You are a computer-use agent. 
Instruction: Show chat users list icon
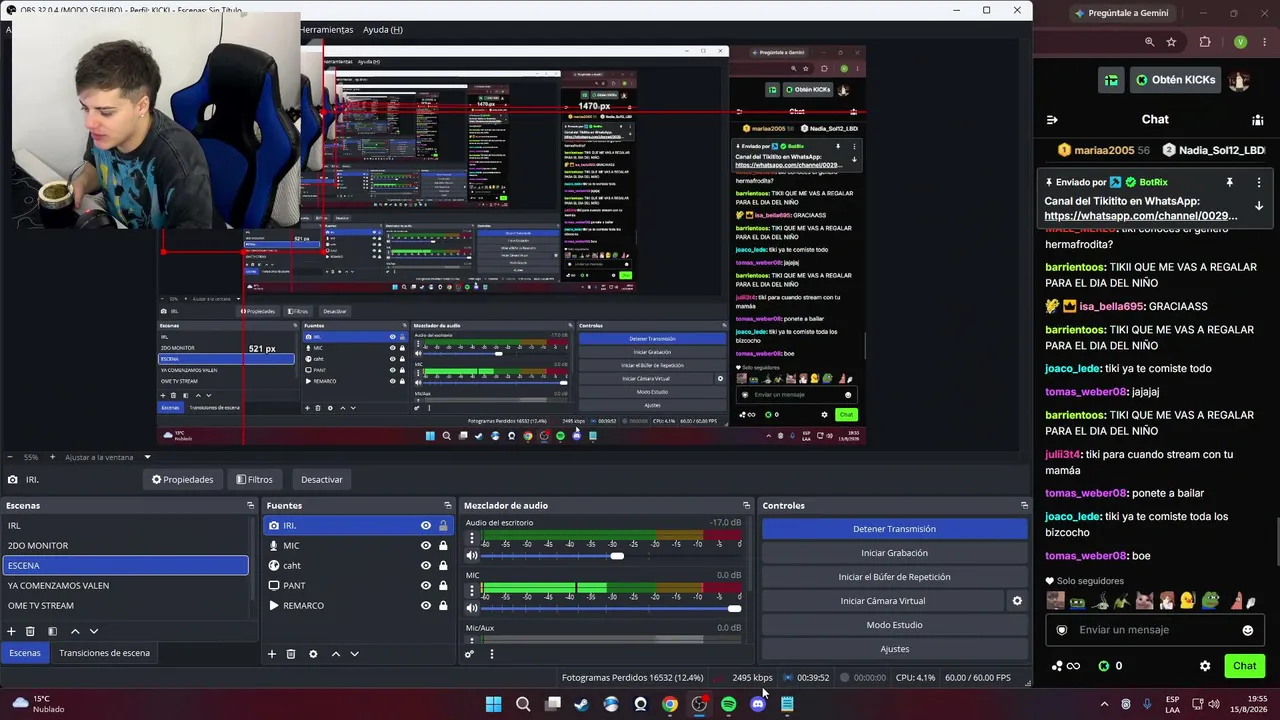(x=1257, y=120)
